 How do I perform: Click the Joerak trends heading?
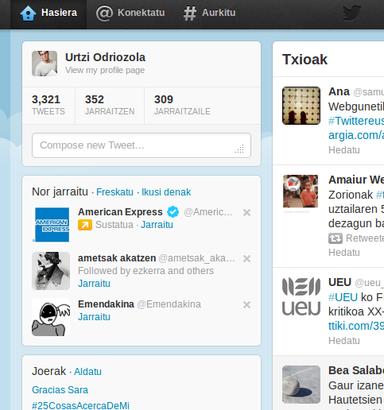point(49,371)
